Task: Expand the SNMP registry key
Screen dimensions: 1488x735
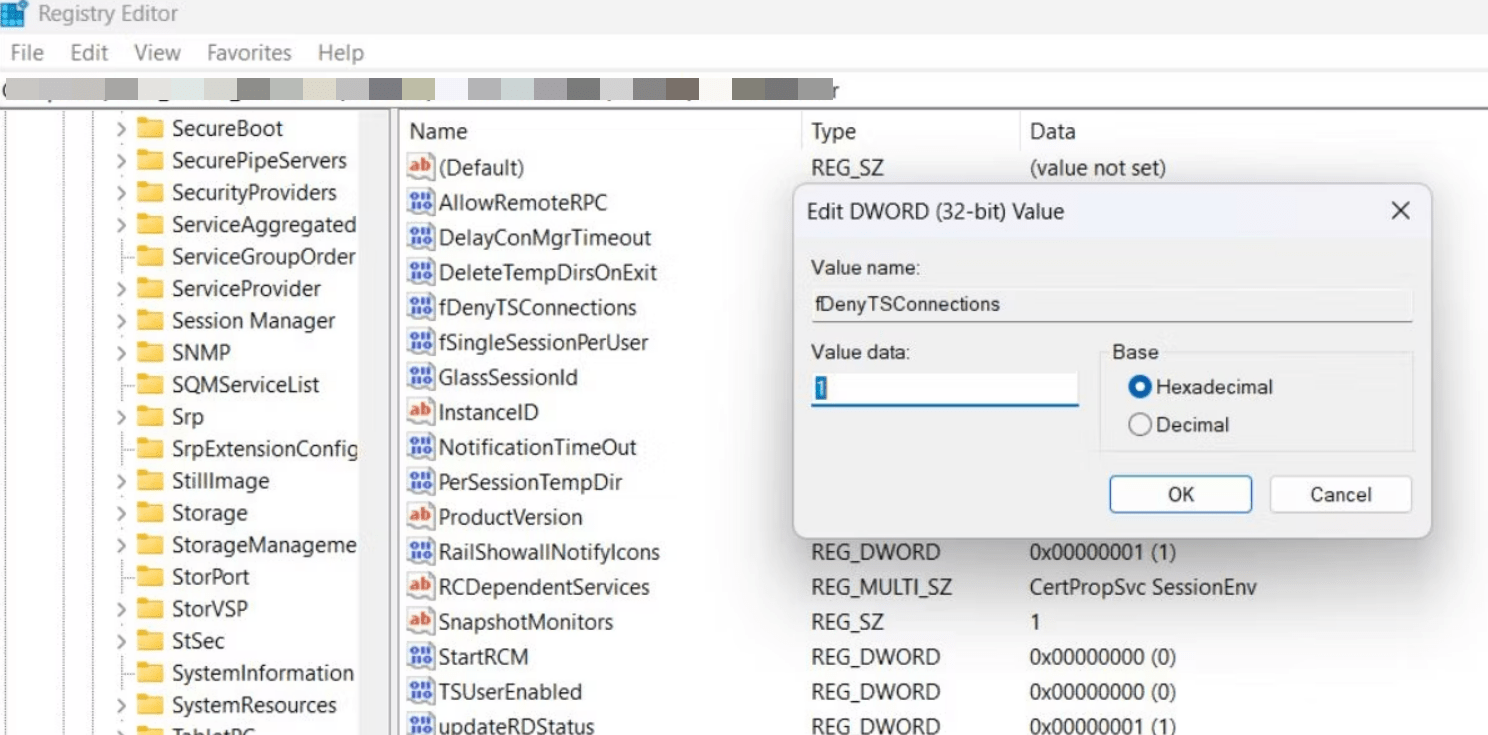Action: [x=121, y=353]
